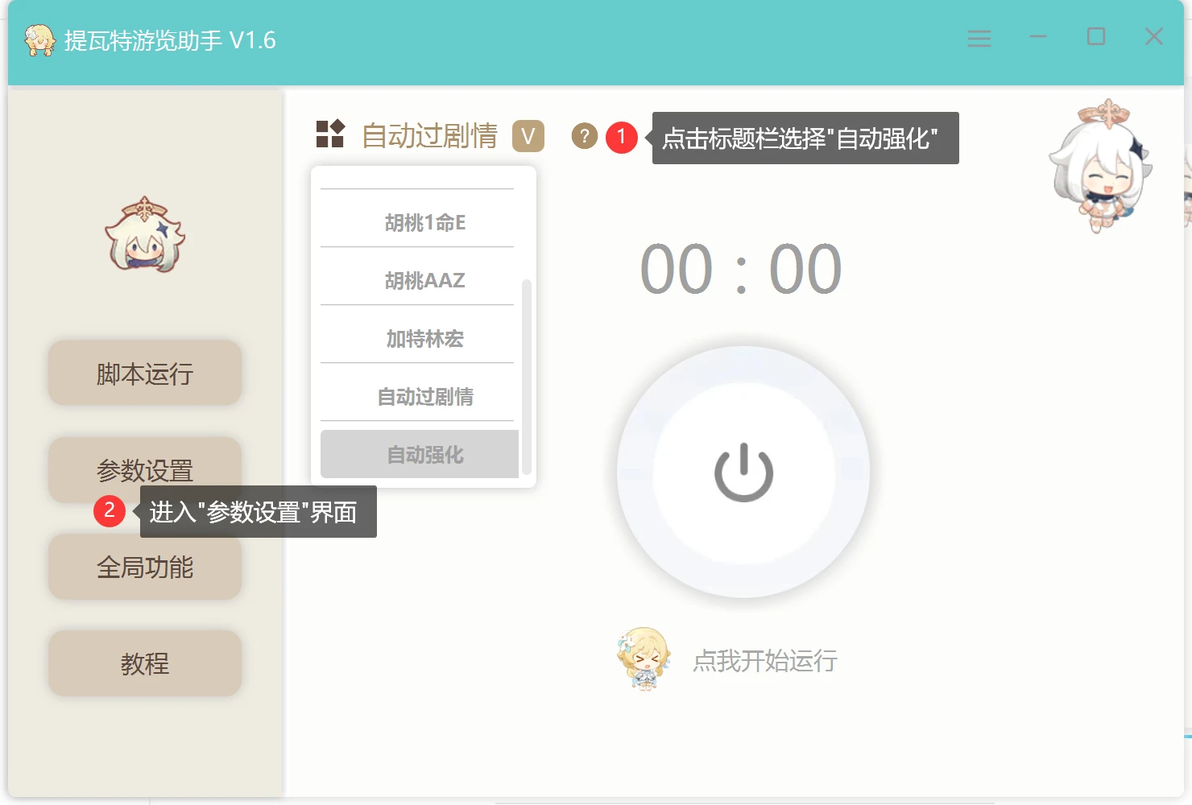Open the 教程 page

(x=145, y=663)
